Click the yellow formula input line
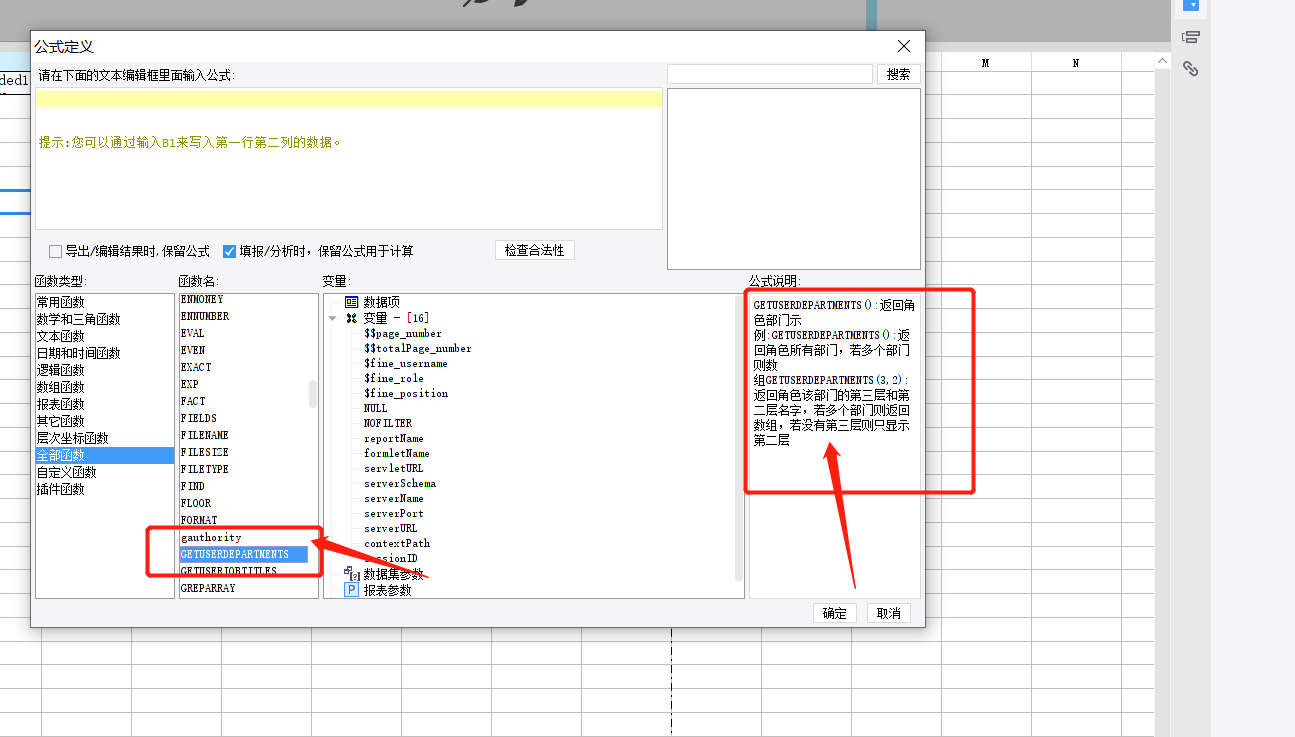This screenshot has height=737, width=1295. coord(348,99)
